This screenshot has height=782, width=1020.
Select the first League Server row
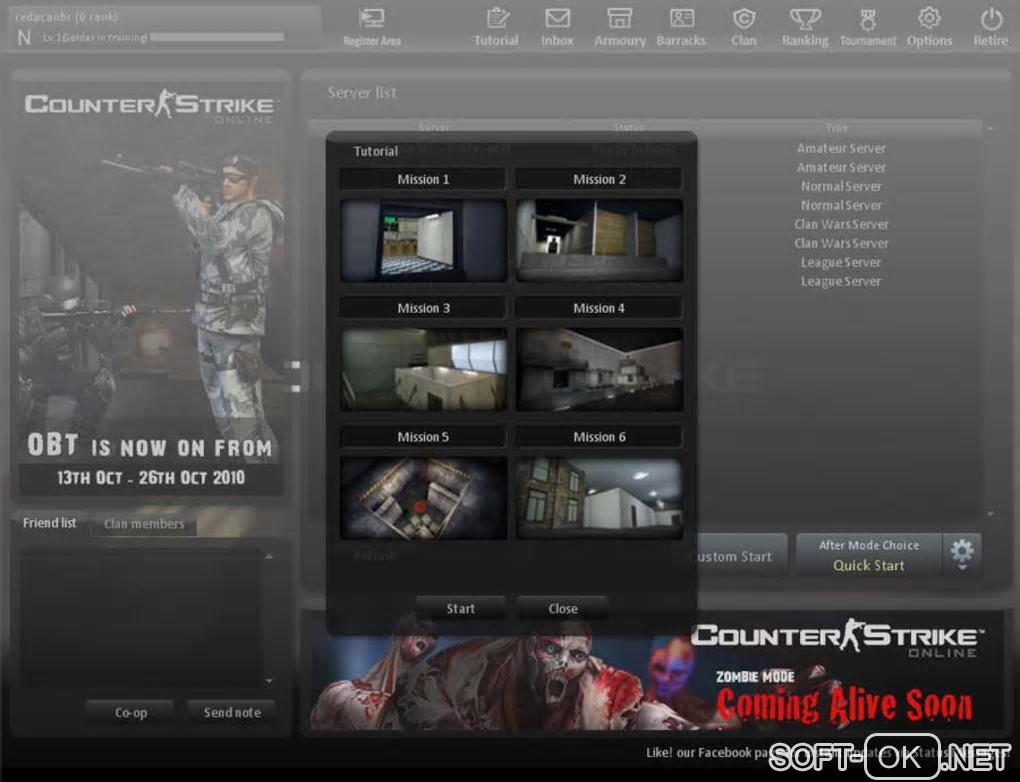[x=841, y=262]
